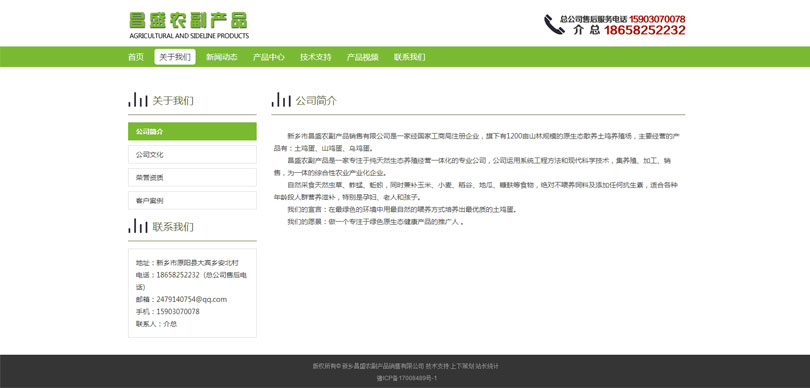
Task: Open the 产品视频 navigation item
Action: (x=363, y=57)
